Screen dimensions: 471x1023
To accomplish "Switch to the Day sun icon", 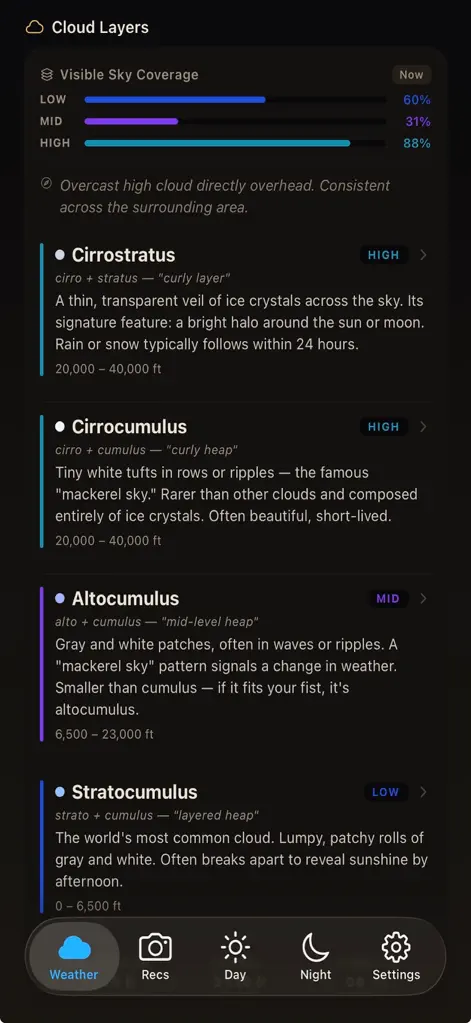I will pyautogui.click(x=235, y=947).
